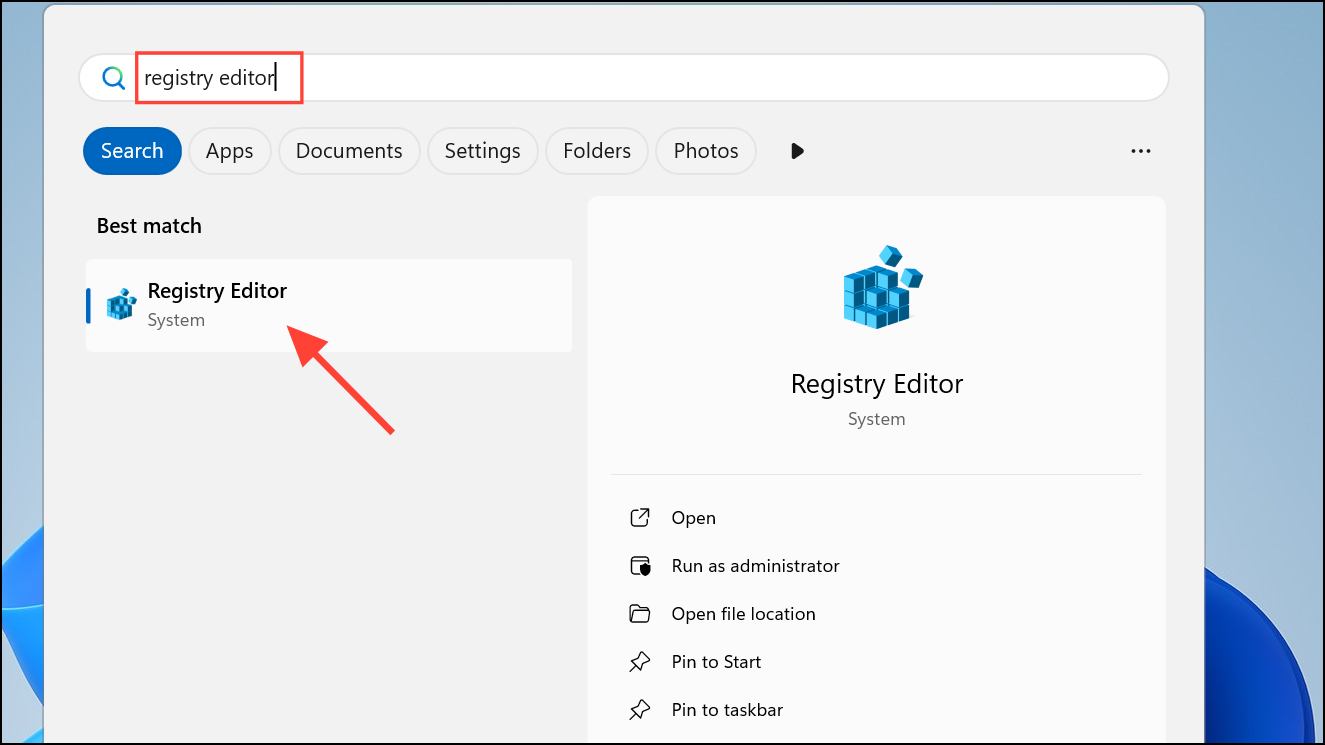The height and width of the screenshot is (745, 1325).
Task: Click the Open file location folder icon
Action: pos(640,614)
